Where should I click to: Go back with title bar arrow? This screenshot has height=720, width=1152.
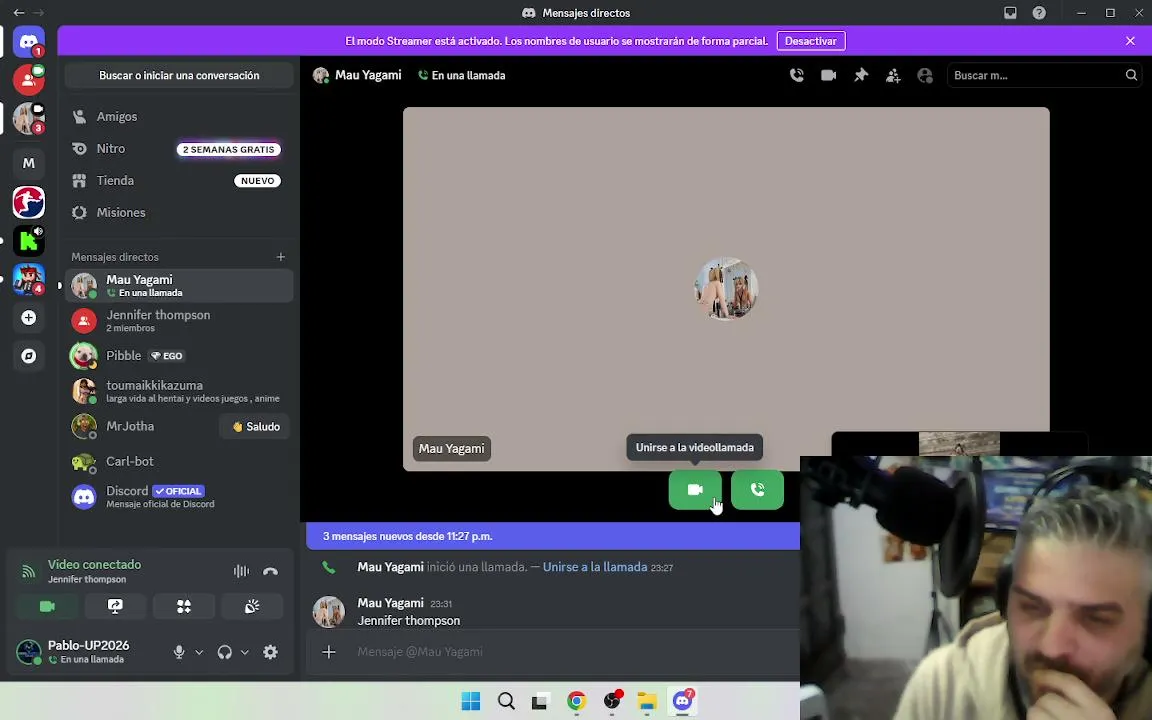click(x=18, y=12)
